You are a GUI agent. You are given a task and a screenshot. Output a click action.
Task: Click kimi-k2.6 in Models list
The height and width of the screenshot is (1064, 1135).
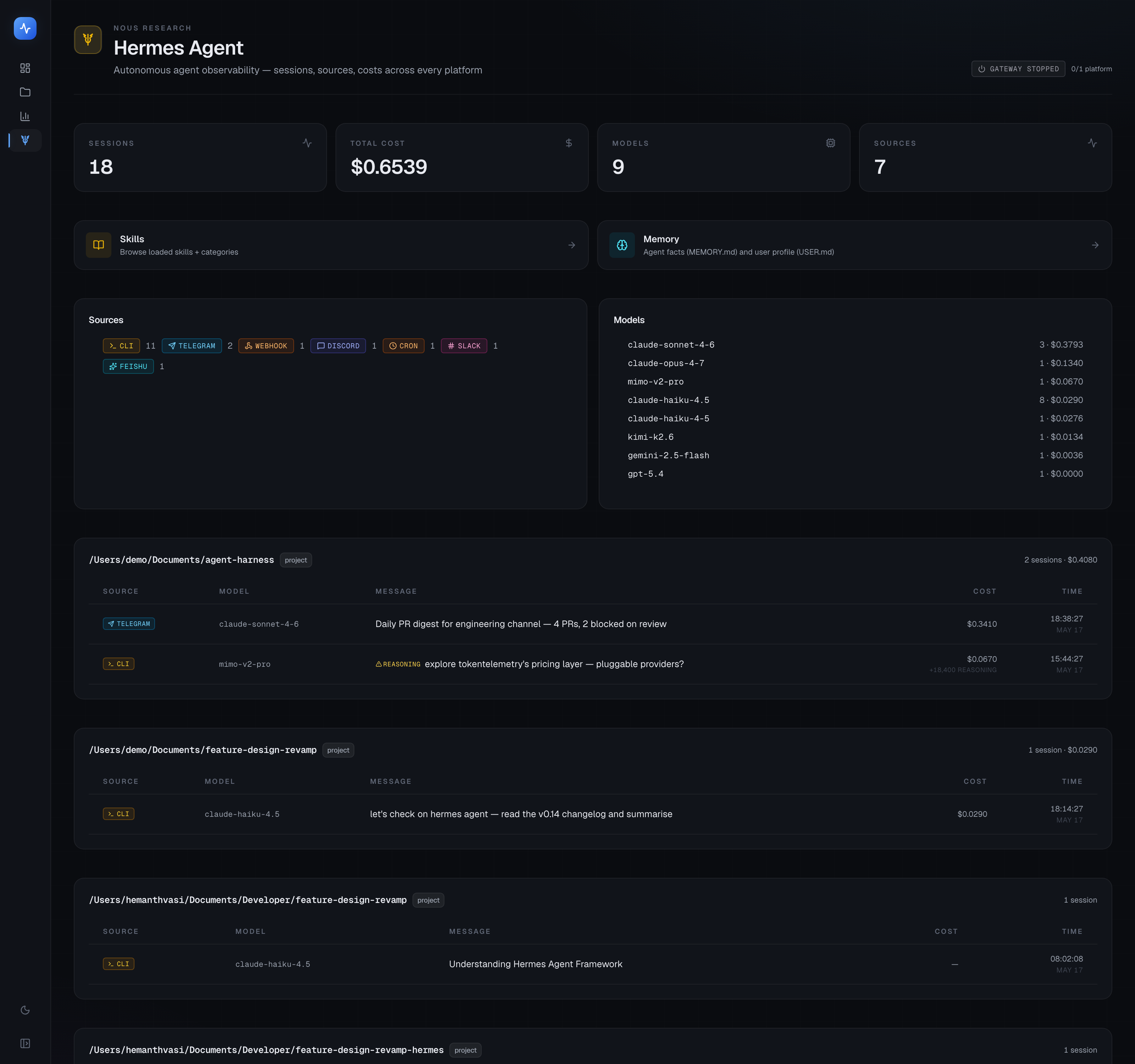tap(651, 437)
